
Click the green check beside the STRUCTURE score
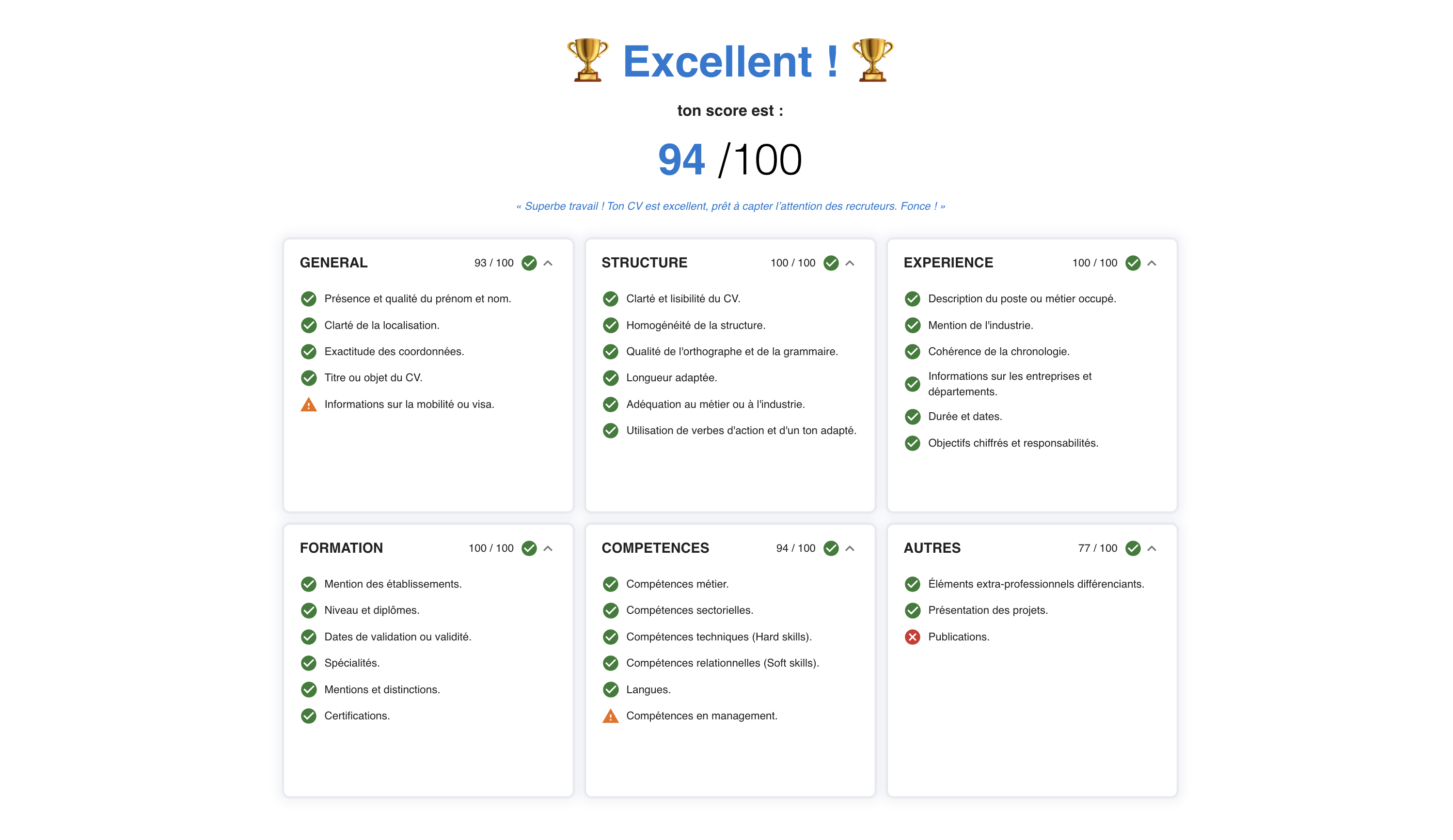(831, 263)
